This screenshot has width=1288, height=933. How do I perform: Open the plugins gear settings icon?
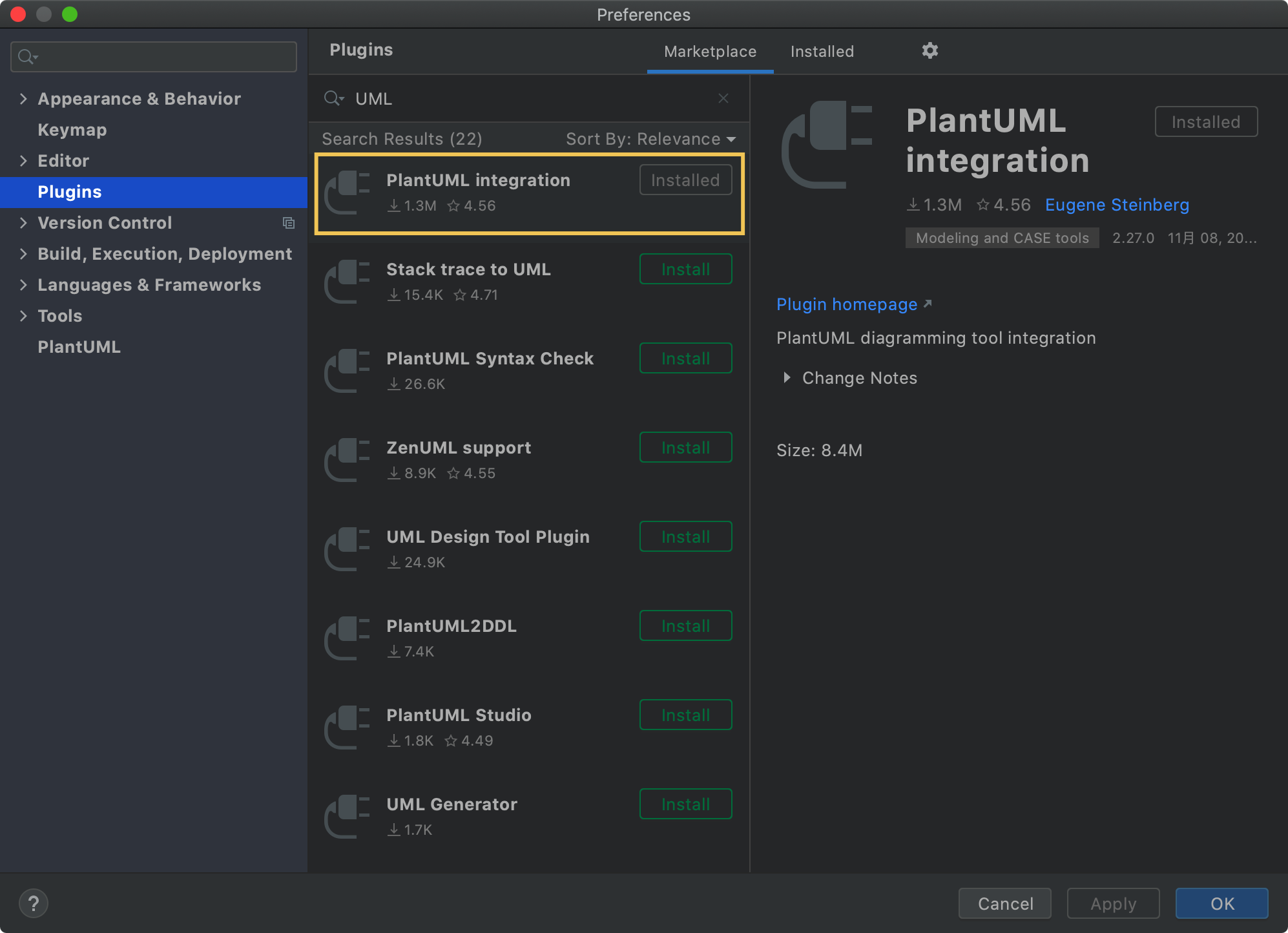point(930,50)
